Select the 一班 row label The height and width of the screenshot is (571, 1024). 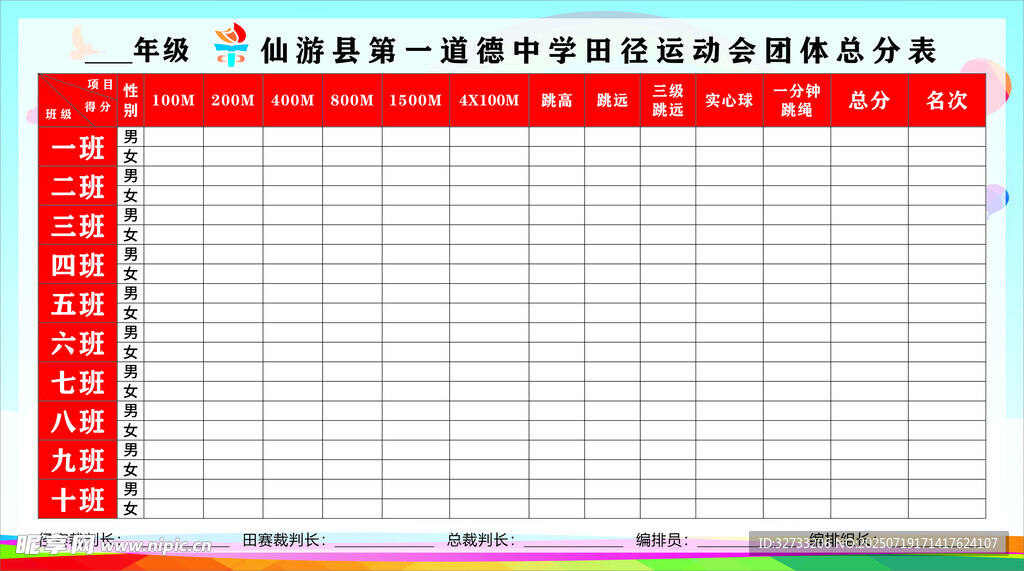click(x=78, y=148)
